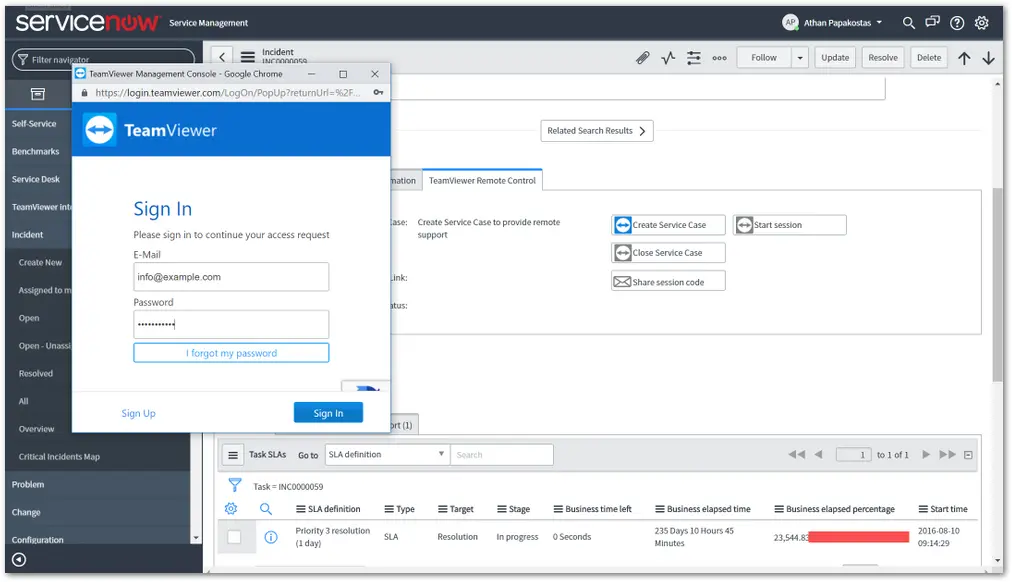Open the Incident form context menu icon
Image resolution: width=1012 pixels, height=582 pixels.
(x=248, y=57)
